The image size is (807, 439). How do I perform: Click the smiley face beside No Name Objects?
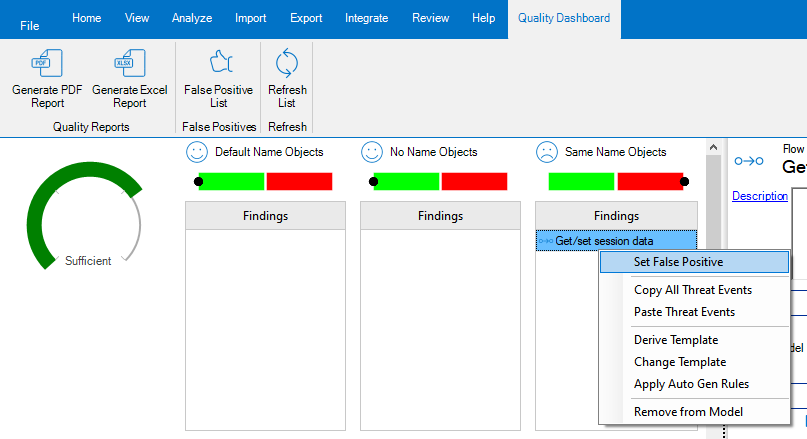click(x=371, y=152)
